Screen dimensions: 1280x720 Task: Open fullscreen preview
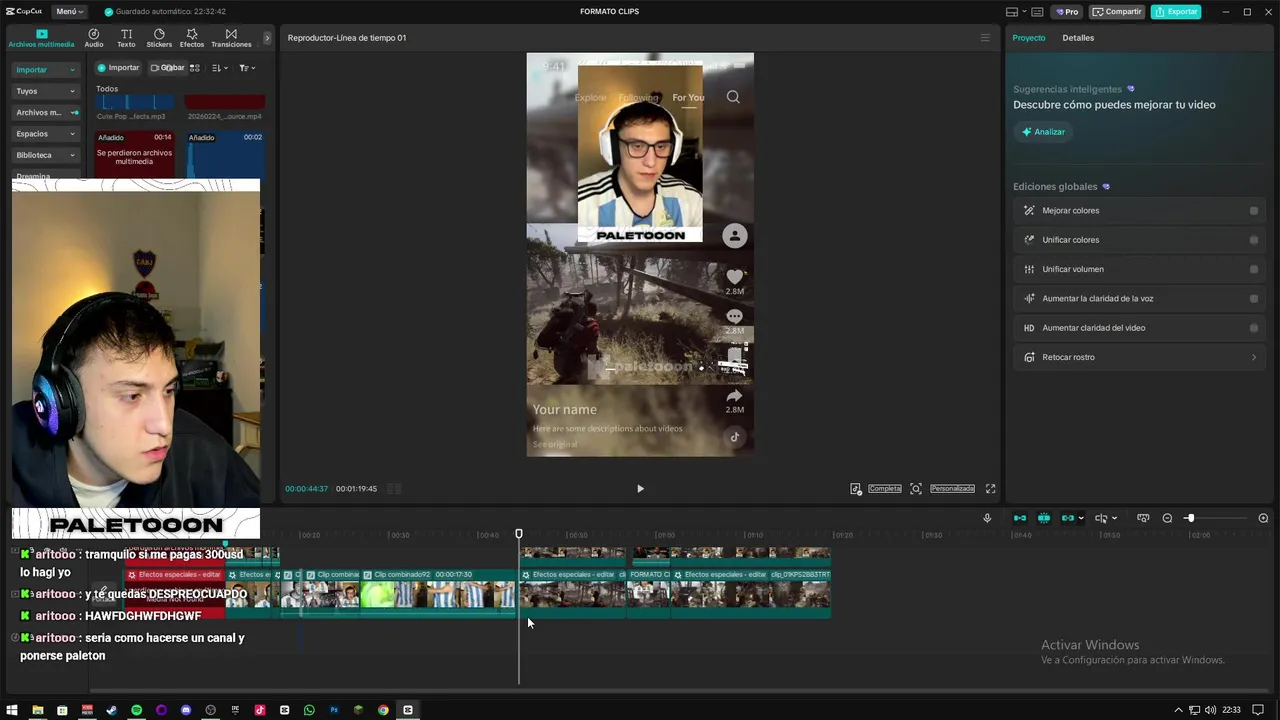pyautogui.click(x=991, y=489)
